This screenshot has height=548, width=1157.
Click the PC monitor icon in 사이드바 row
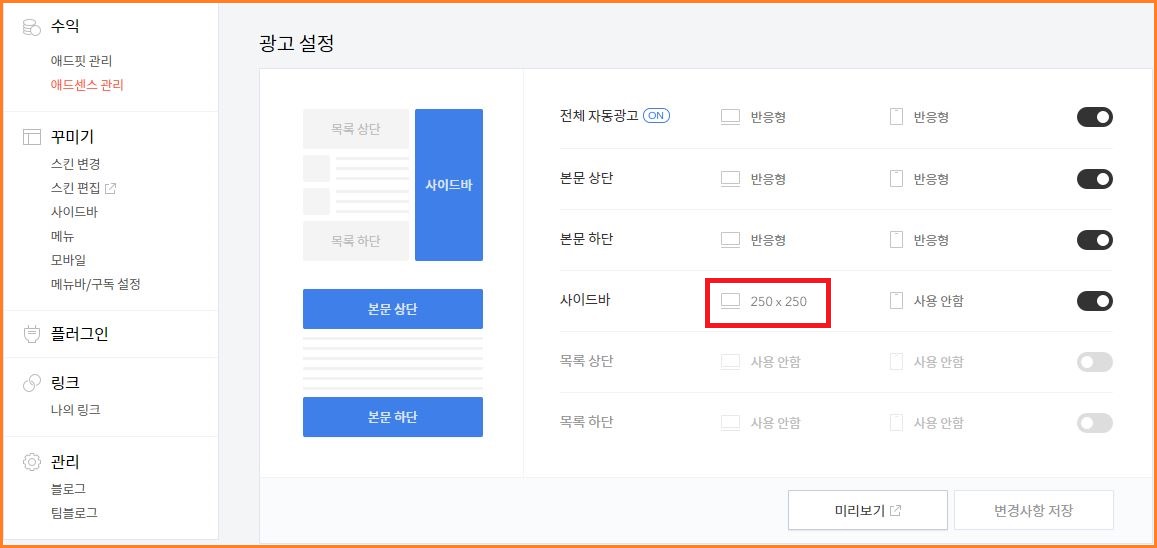[x=730, y=302]
